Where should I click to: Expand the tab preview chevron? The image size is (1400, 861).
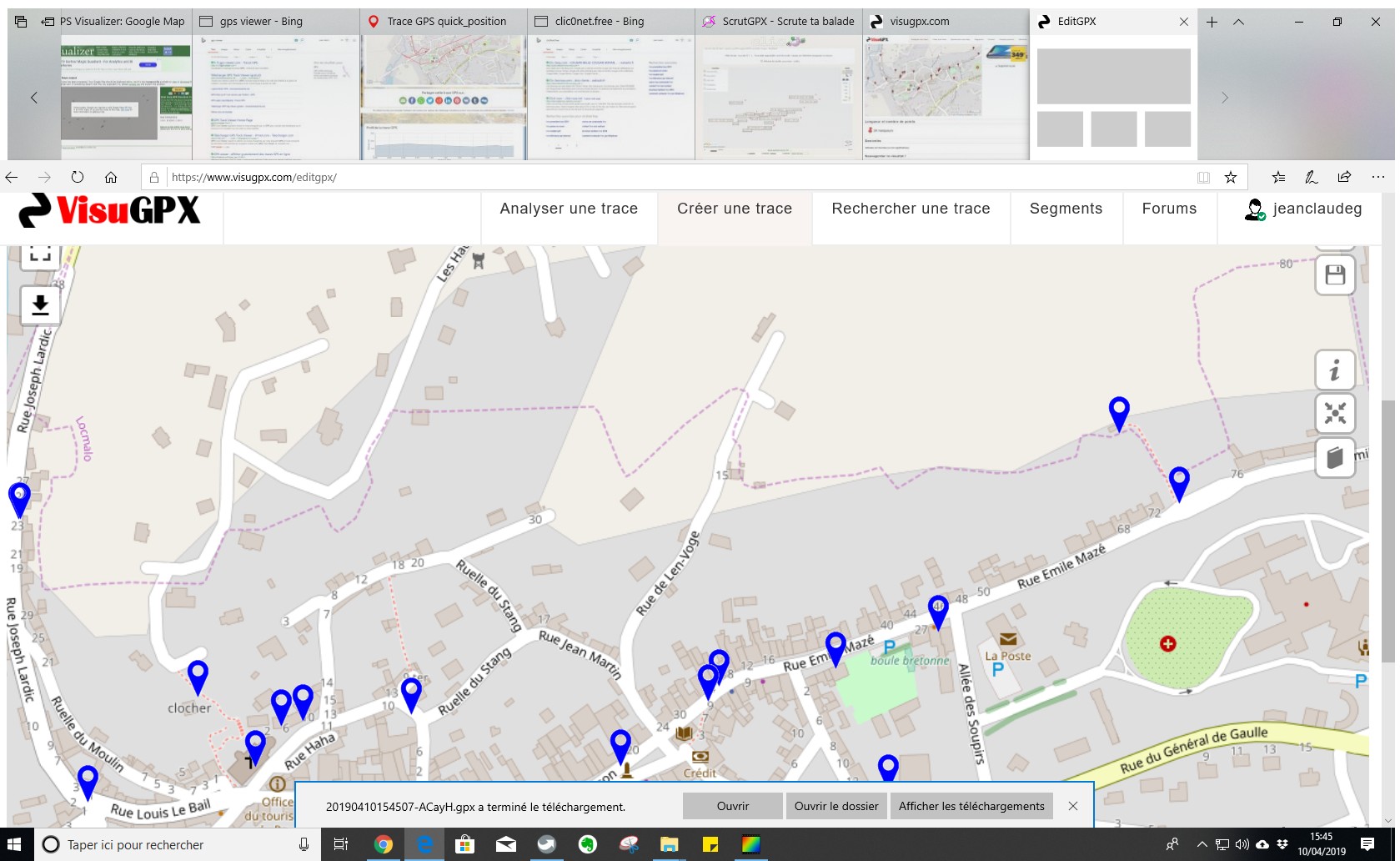[x=1238, y=22]
